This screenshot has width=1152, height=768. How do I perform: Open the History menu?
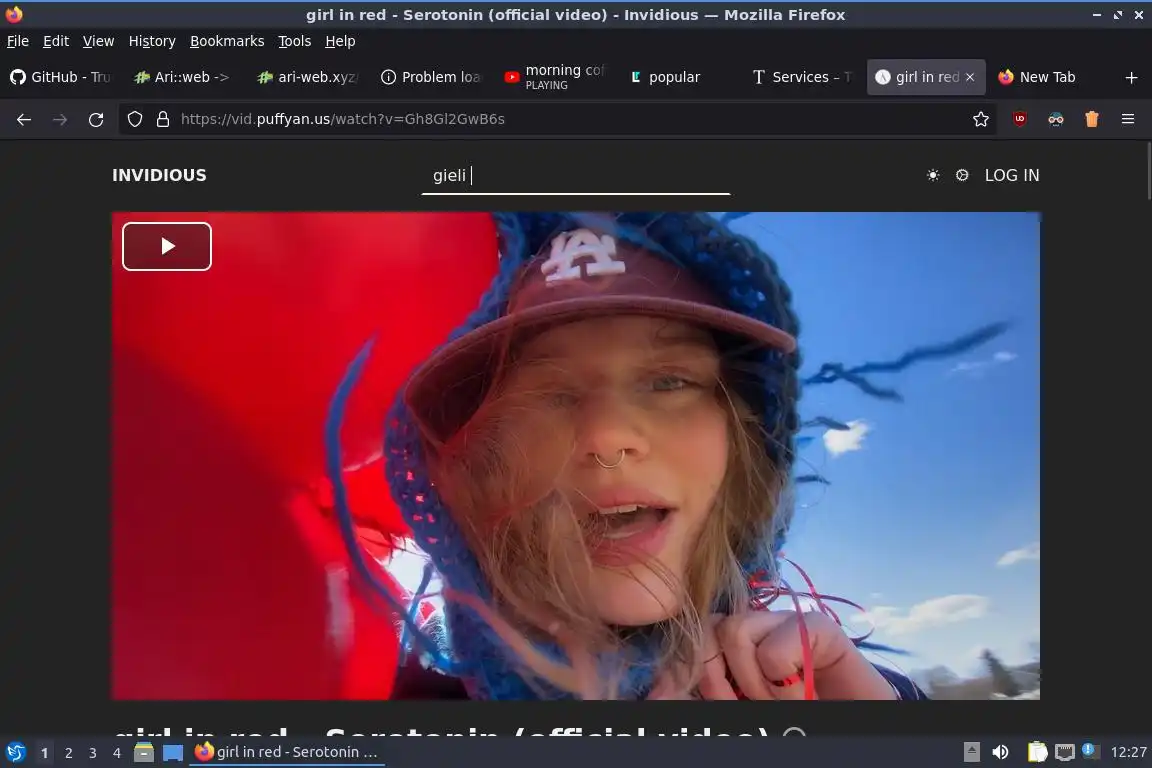tap(152, 41)
